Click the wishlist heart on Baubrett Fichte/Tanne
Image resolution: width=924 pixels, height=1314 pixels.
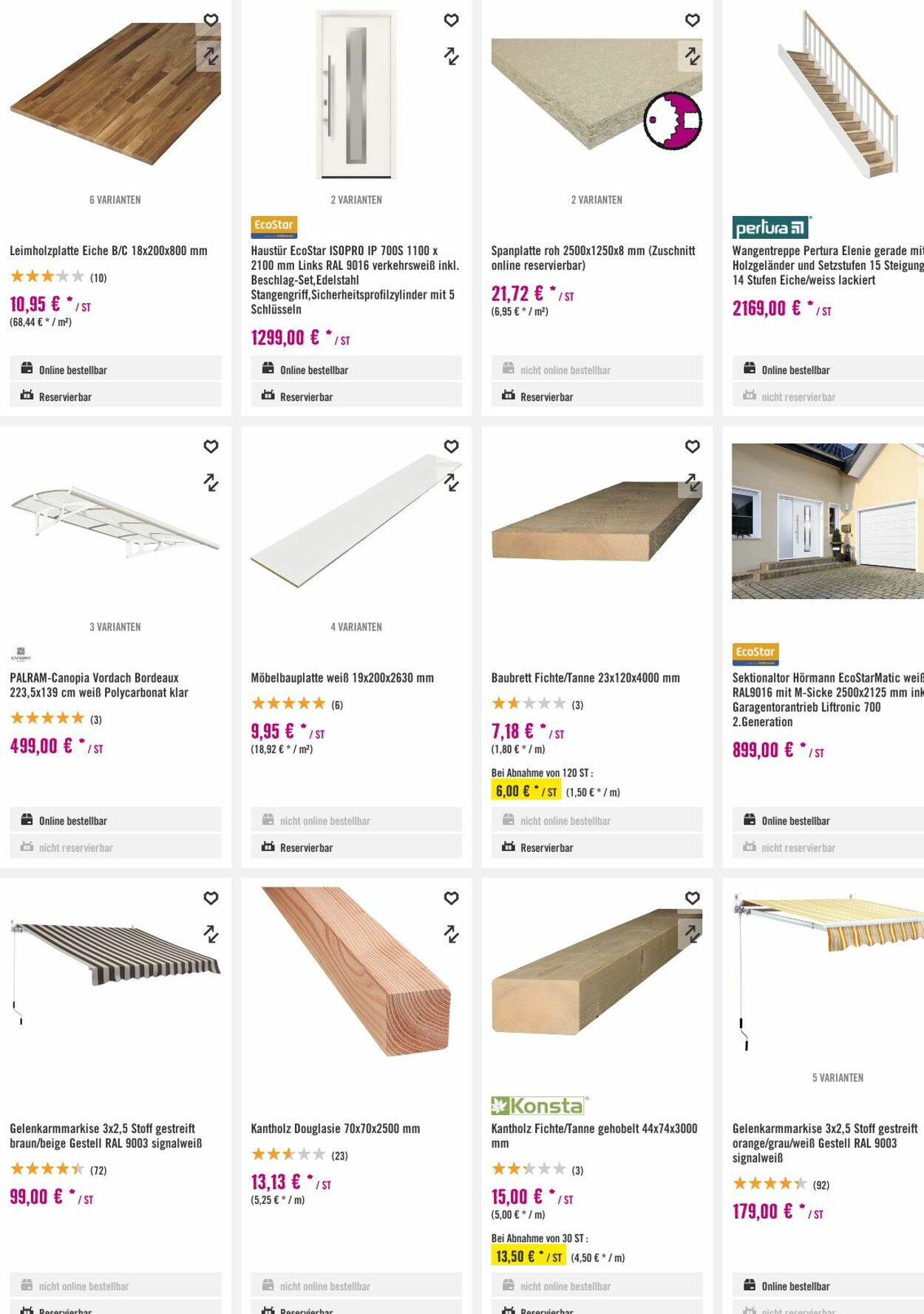(x=692, y=446)
